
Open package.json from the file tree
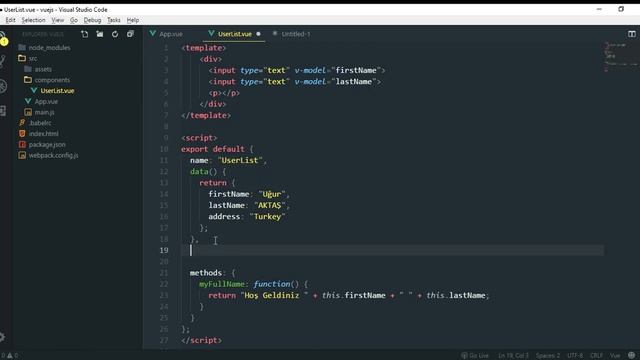[47, 144]
